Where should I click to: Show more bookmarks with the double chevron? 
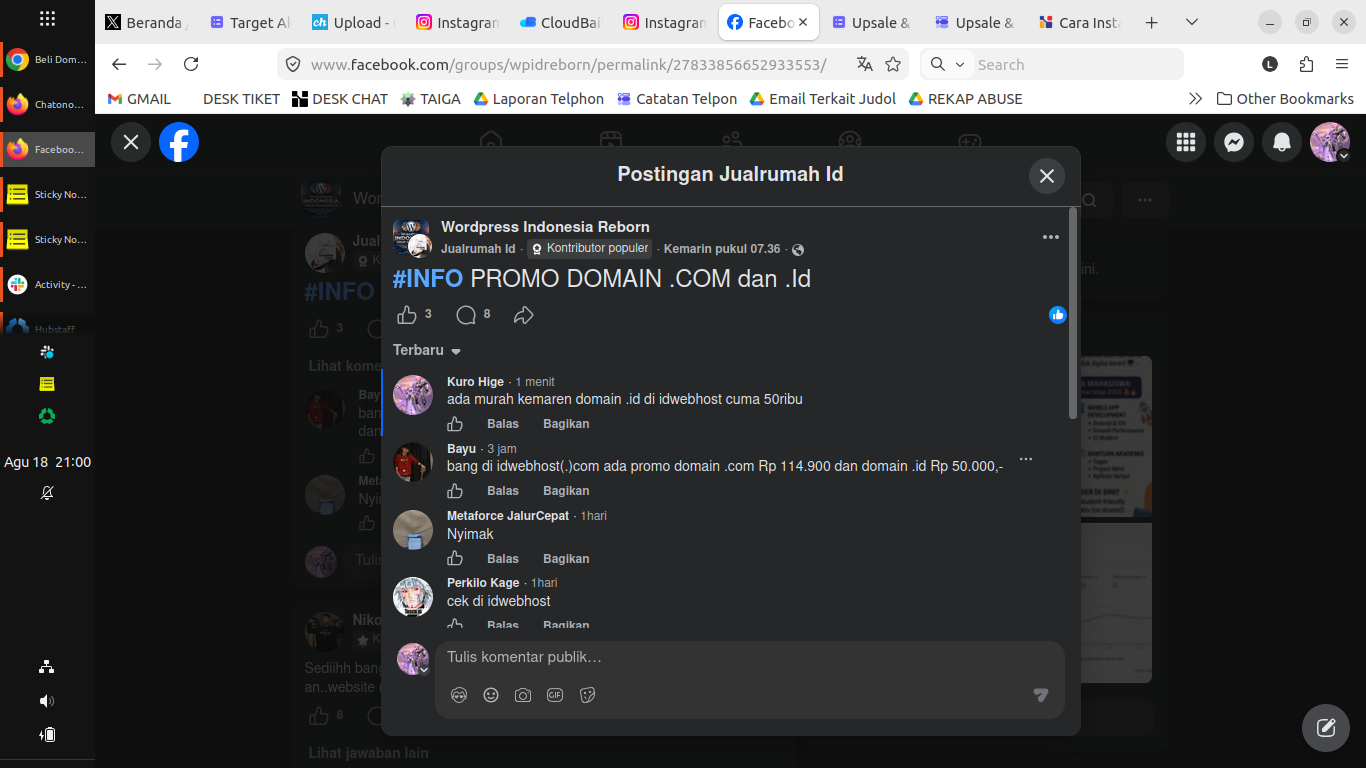pos(1195,99)
